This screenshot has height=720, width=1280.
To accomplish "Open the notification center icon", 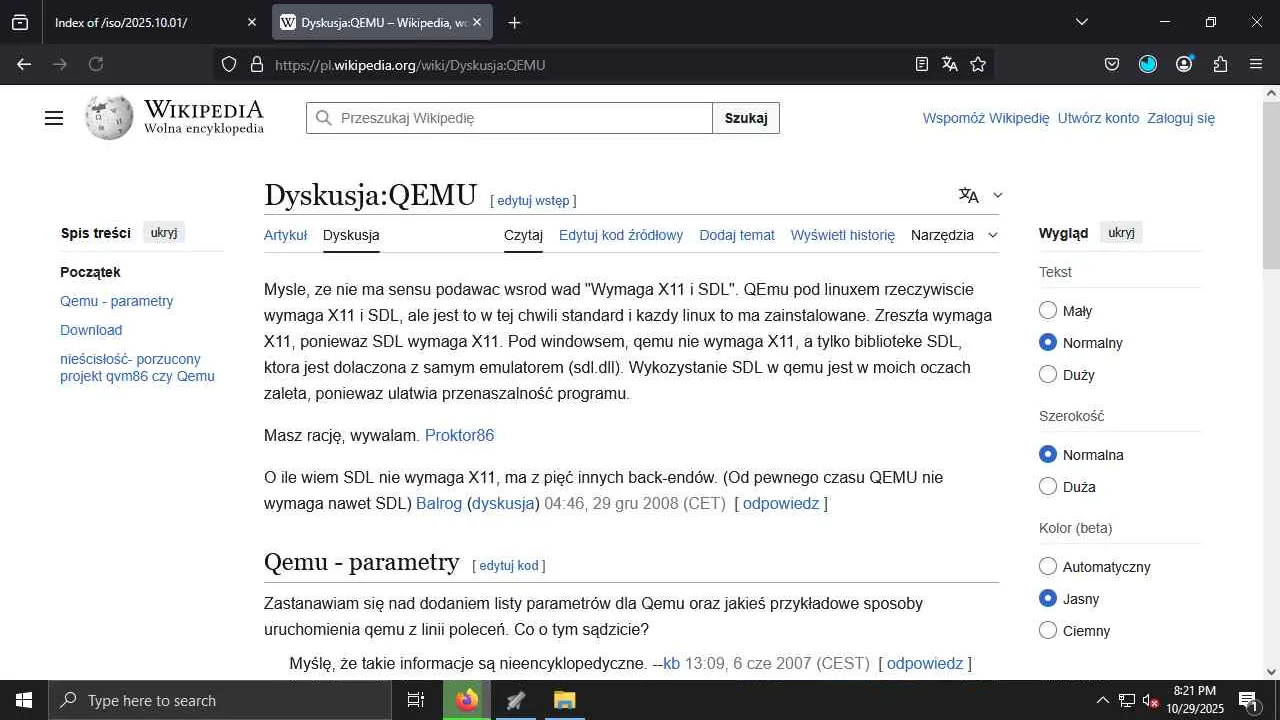I will 1248,700.
